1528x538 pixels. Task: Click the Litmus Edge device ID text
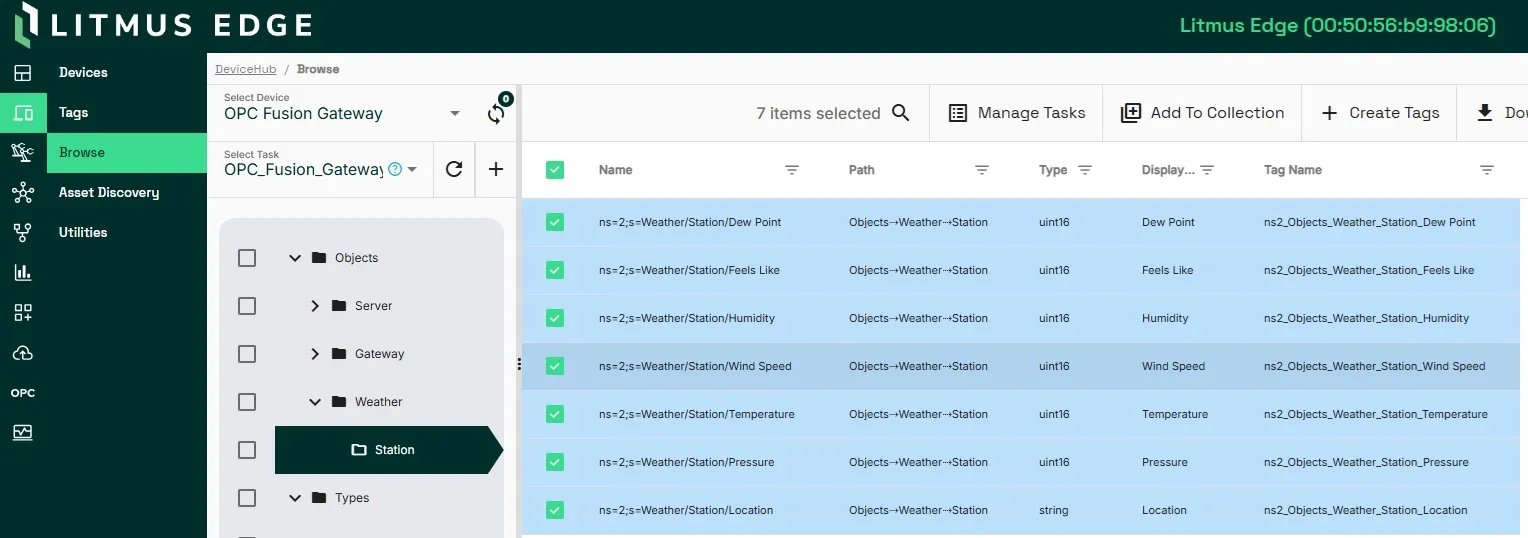[1338, 26]
